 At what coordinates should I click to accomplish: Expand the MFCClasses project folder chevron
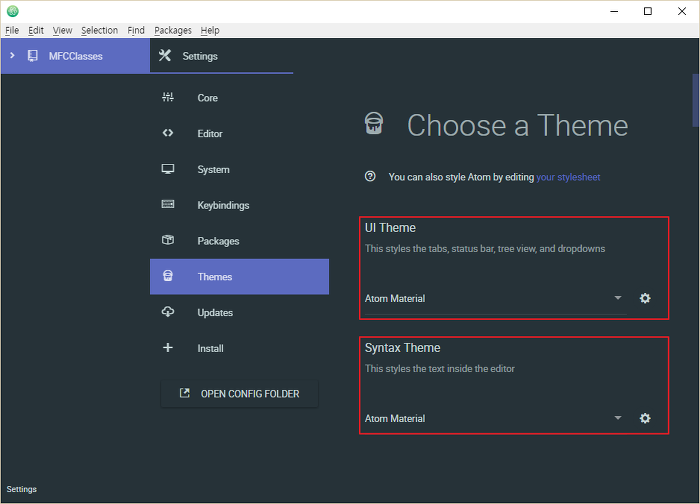(x=12, y=55)
